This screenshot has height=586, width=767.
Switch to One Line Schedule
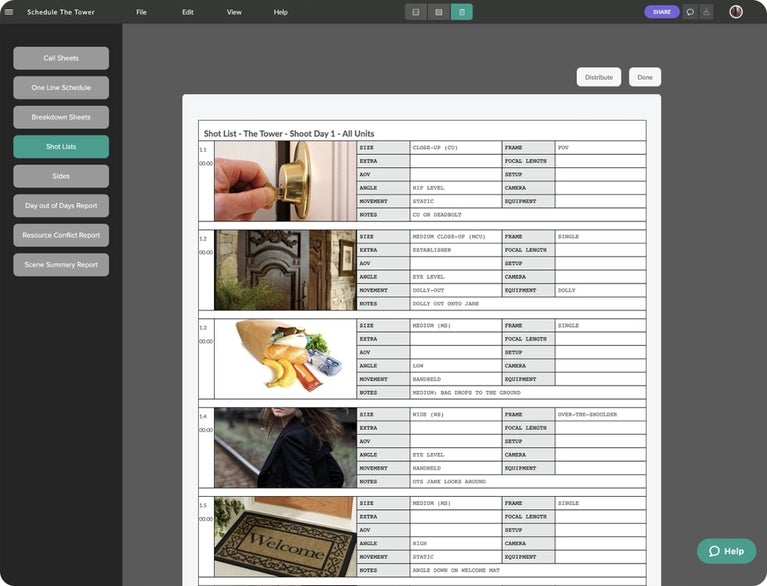tap(61, 88)
